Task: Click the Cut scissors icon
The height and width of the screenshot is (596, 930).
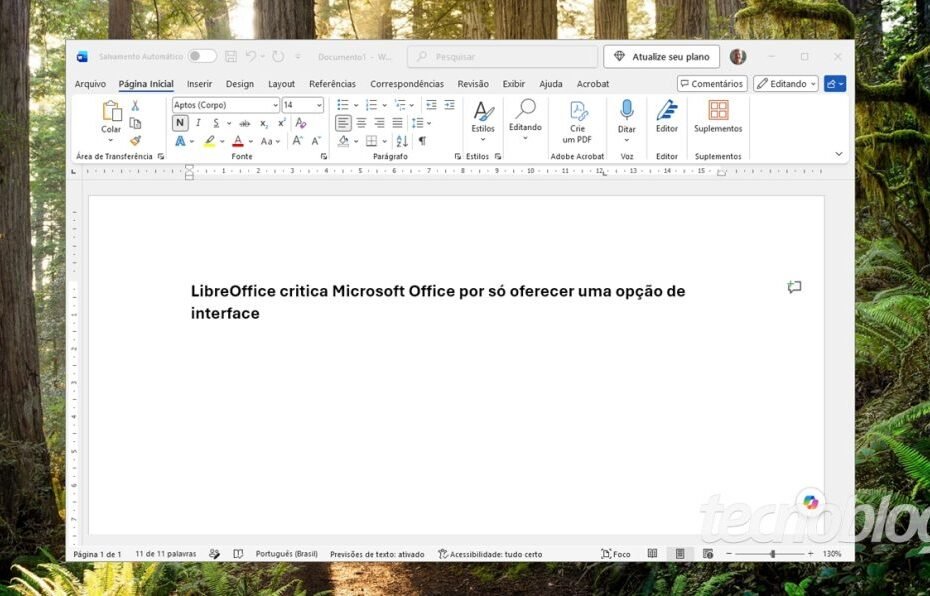Action: (135, 106)
